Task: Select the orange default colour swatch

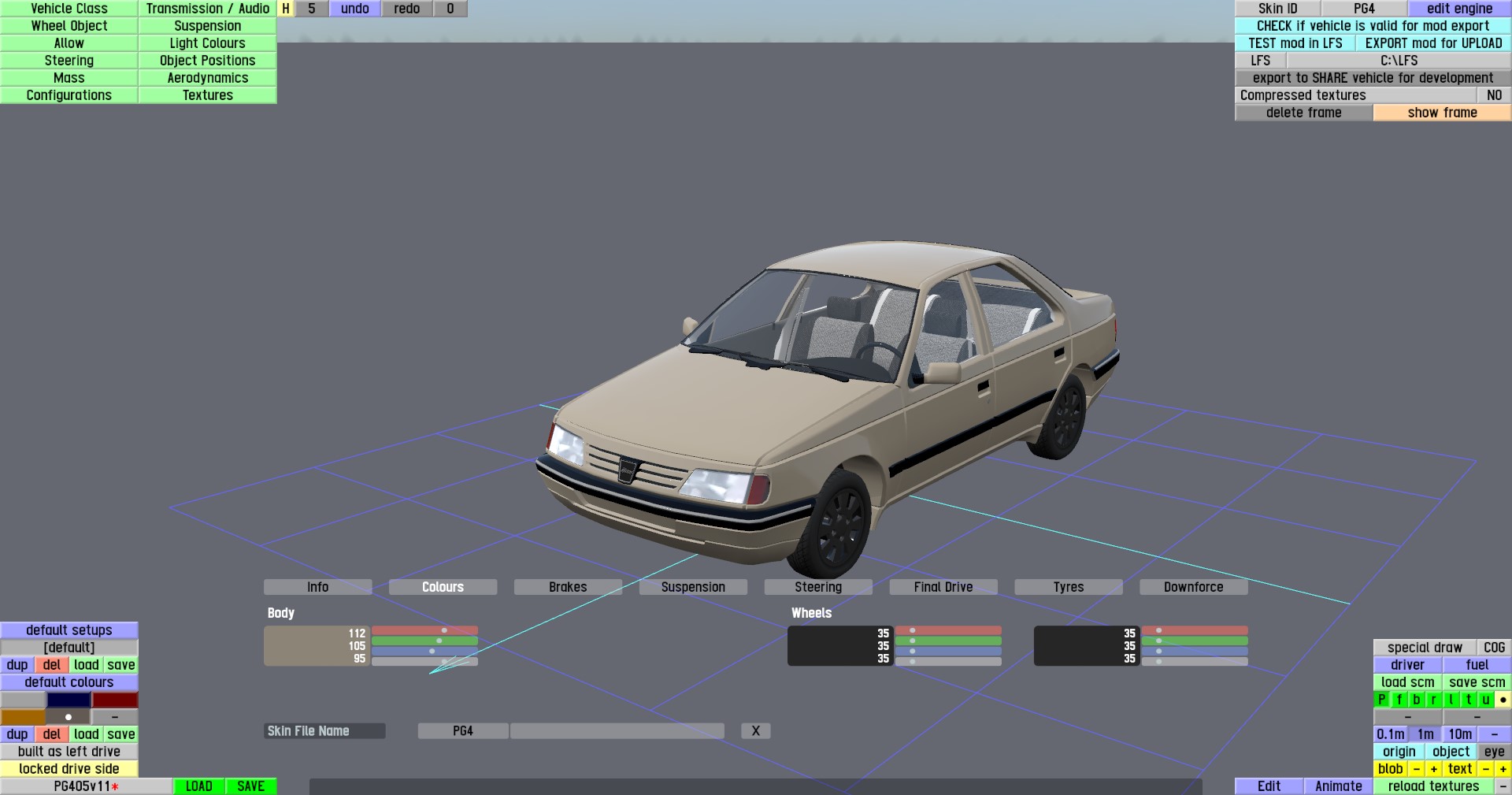Action: click(x=23, y=717)
